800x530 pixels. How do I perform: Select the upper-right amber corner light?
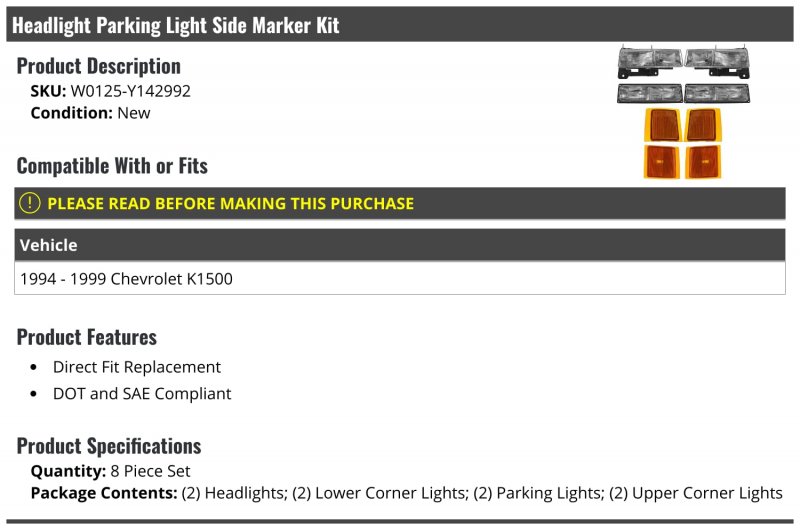[705, 126]
